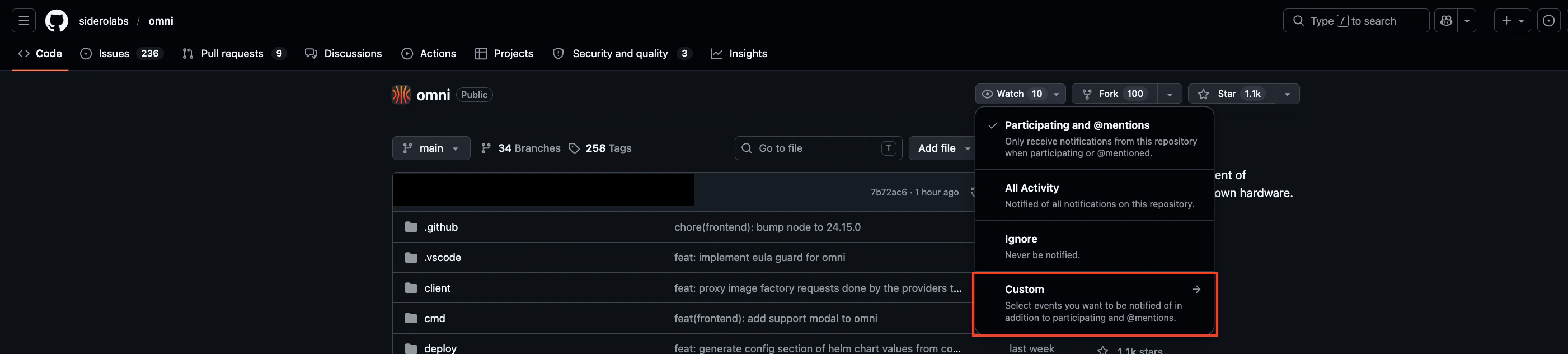Click the Star button
Screen dimensions: 1568x354
1231,94
